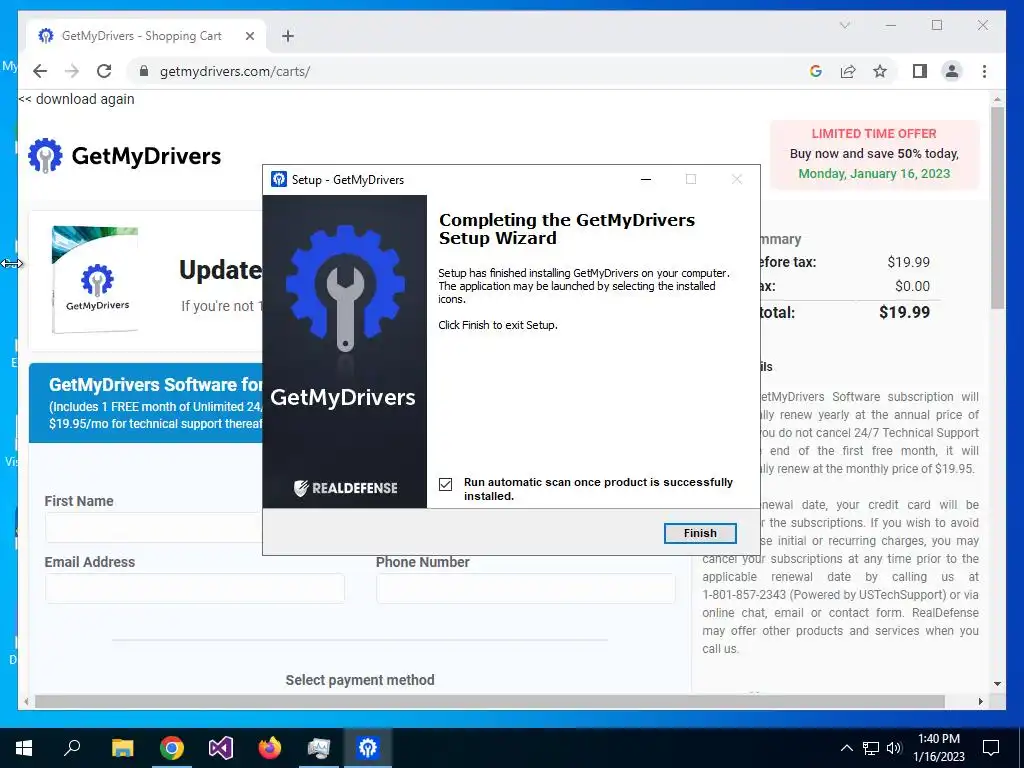
Task: Click the volume tray icon
Action: point(895,748)
